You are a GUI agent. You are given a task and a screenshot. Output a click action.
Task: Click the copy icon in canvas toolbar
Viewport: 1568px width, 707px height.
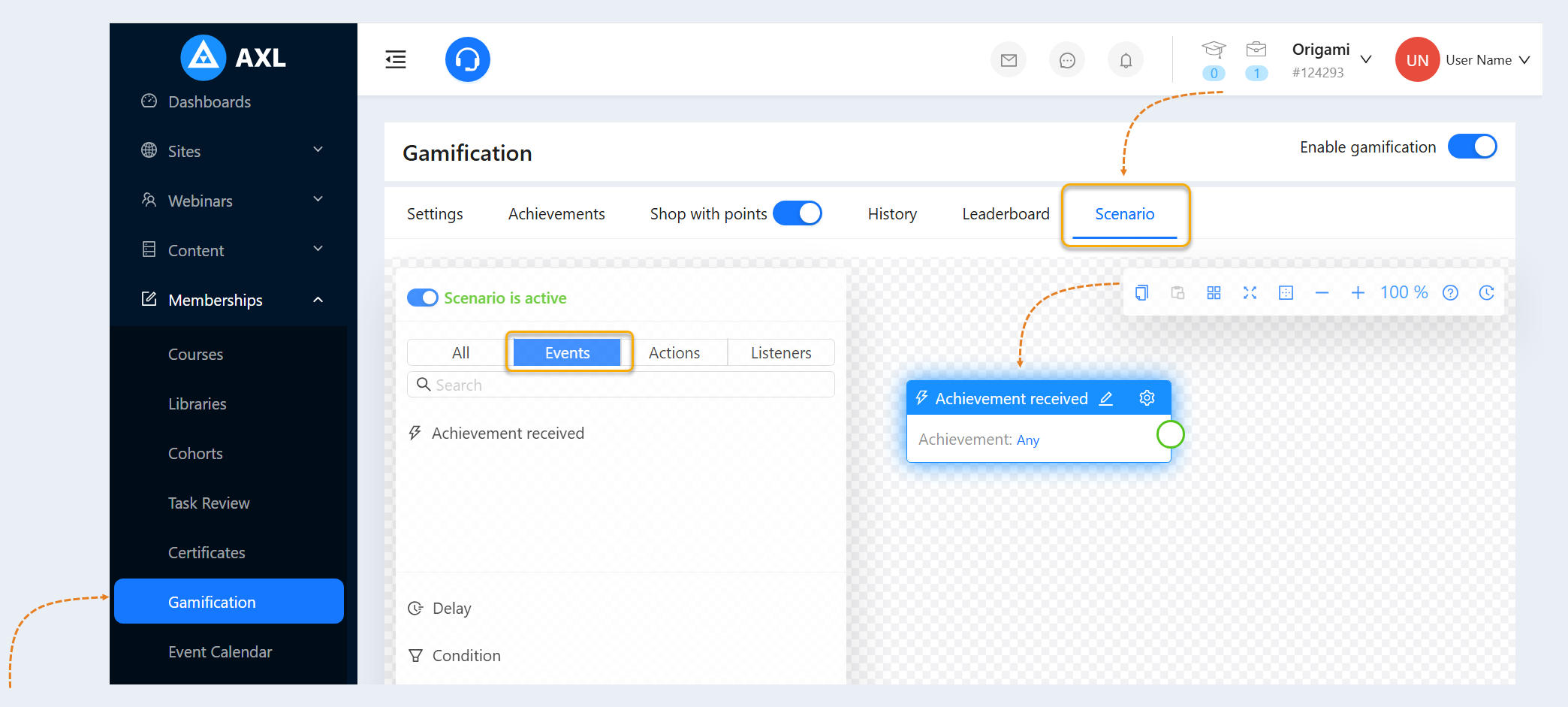tap(1141, 293)
